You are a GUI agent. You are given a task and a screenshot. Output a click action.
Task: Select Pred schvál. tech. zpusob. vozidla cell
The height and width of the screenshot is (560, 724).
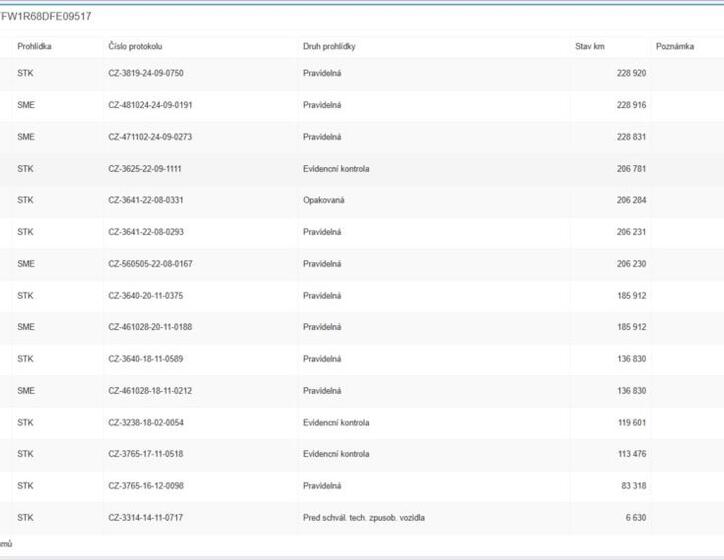pos(364,518)
